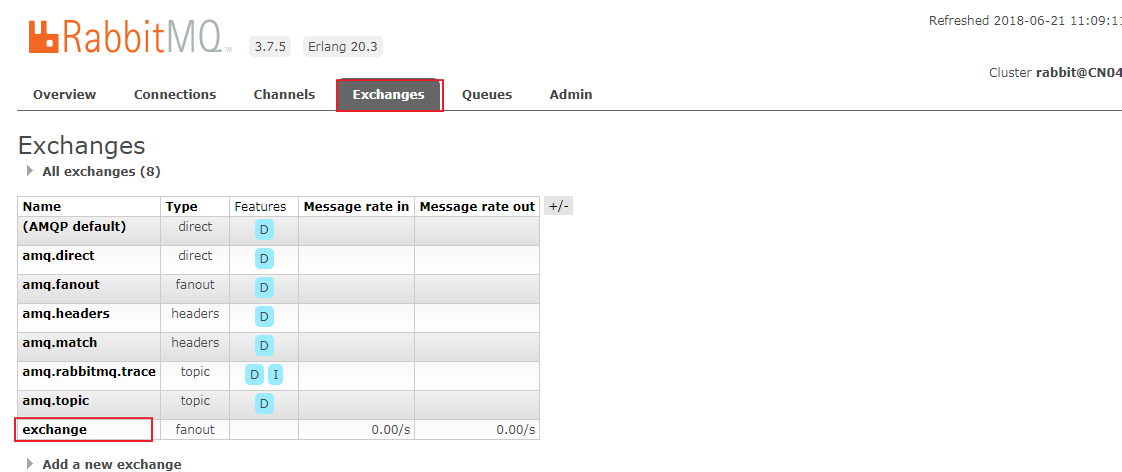The width and height of the screenshot is (1122, 472).
Task: Click the Features column header
Action: [x=260, y=207]
